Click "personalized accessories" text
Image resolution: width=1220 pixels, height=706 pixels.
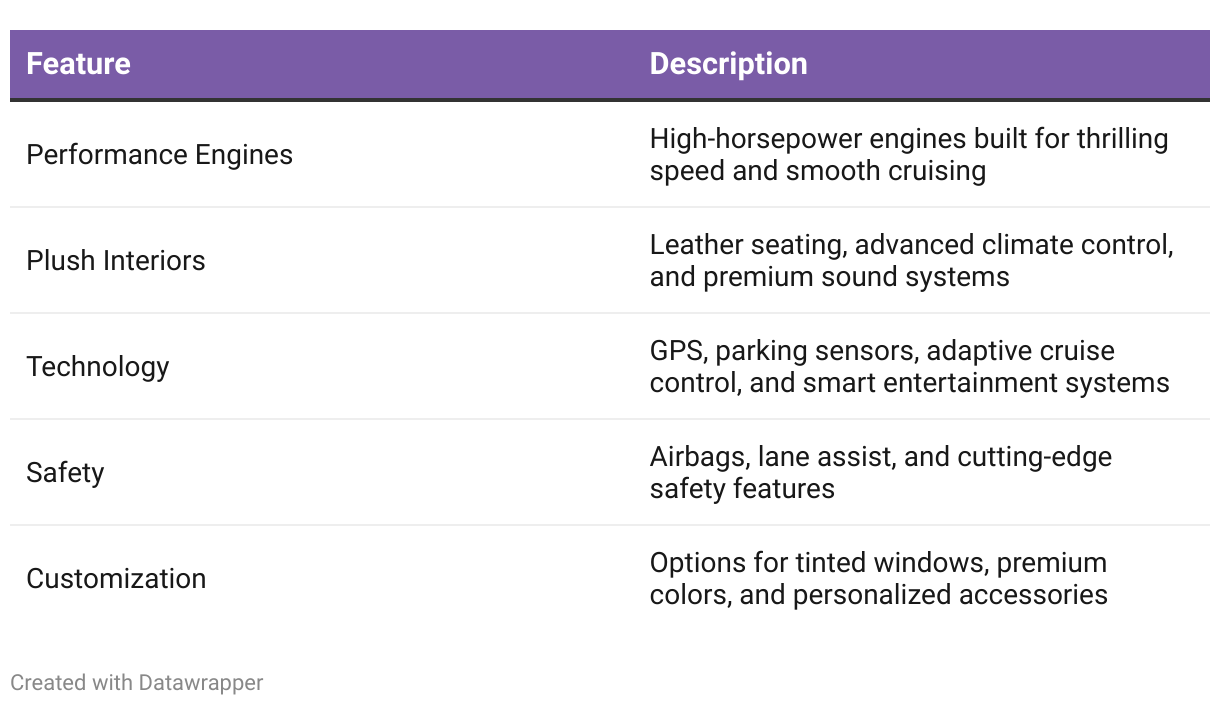click(950, 595)
